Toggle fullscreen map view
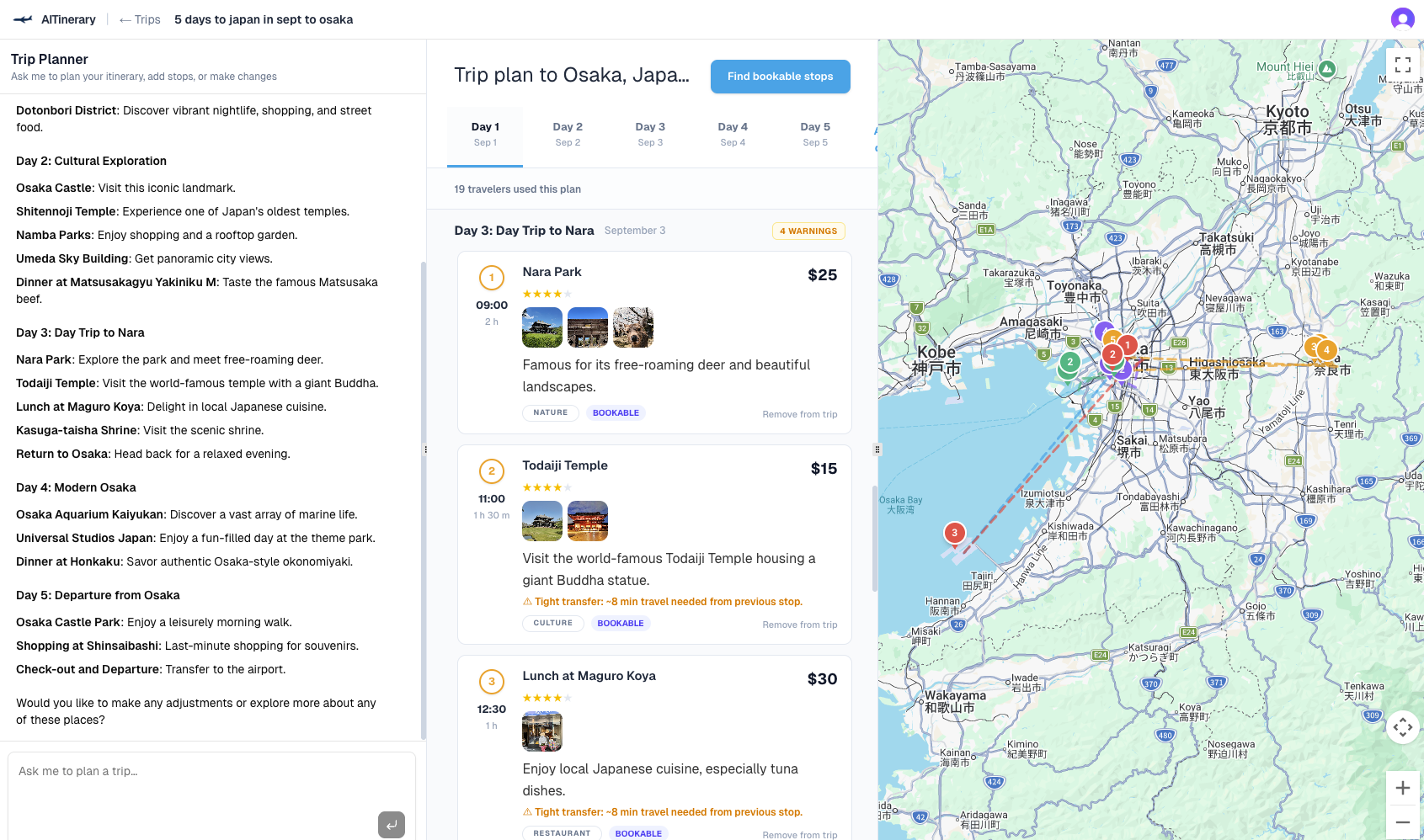This screenshot has width=1424, height=840. tap(1402, 64)
